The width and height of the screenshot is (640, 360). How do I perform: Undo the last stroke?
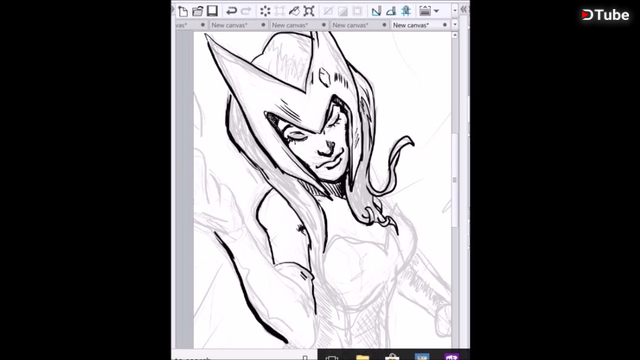pos(231,11)
